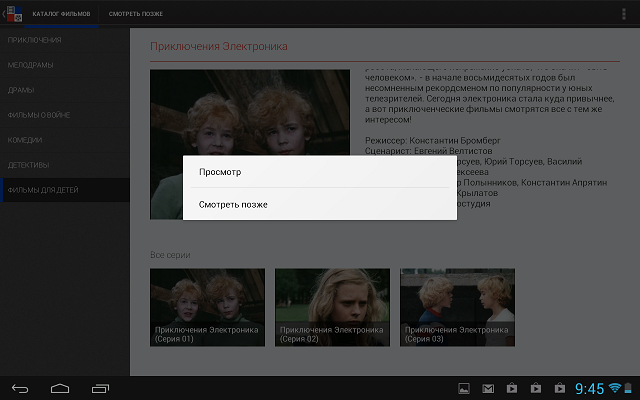Tap the Все серии section label
This screenshot has height=400, width=640.
click(170, 255)
